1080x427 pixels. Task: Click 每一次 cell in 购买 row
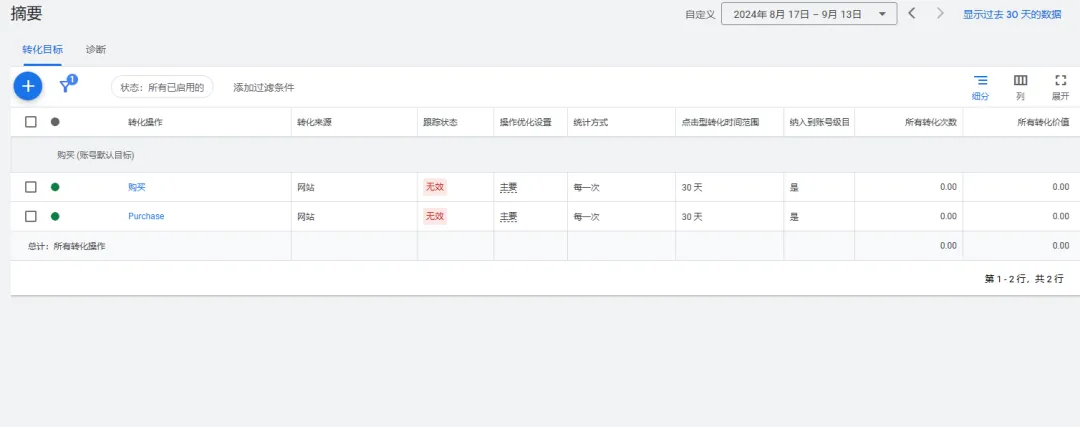(586, 187)
